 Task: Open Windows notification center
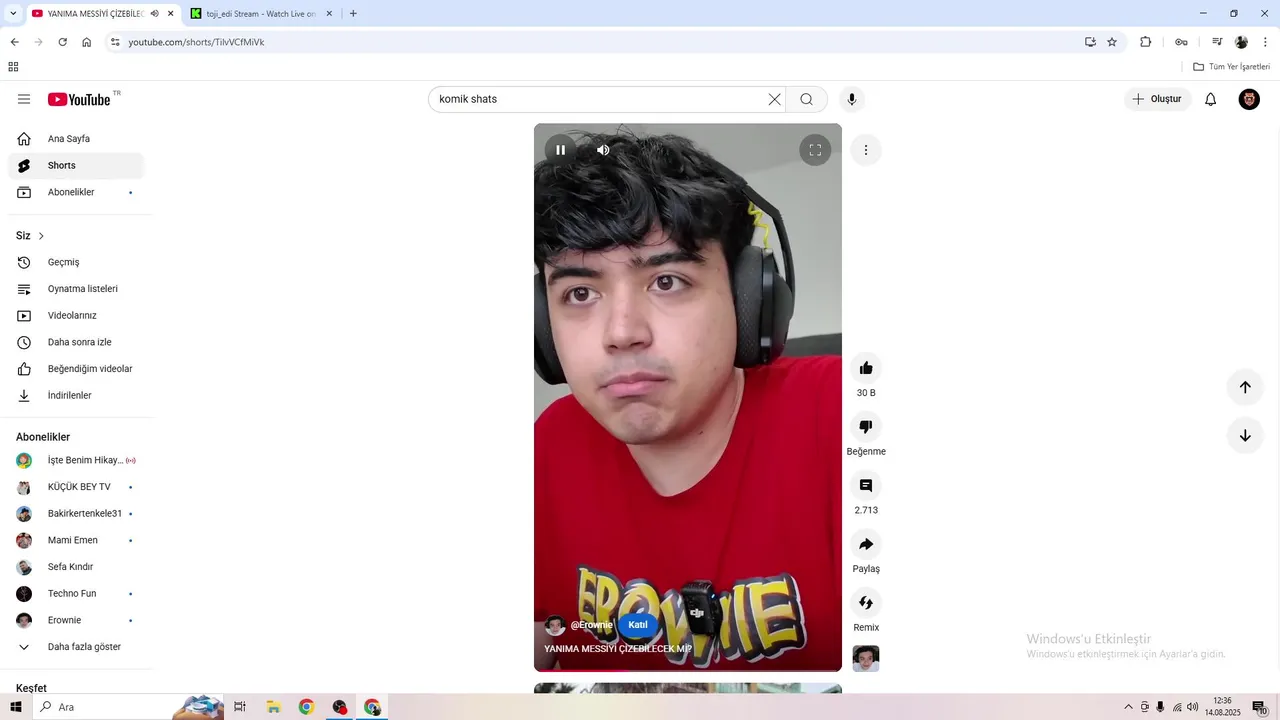pyautogui.click(x=1260, y=707)
